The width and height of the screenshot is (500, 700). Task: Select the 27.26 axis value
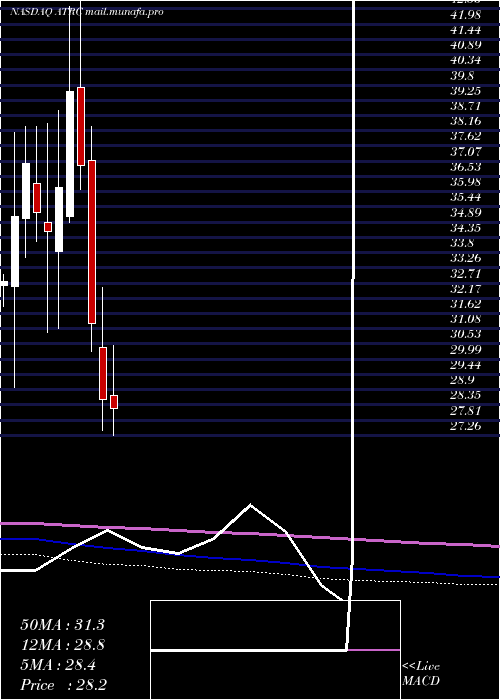pyautogui.click(x=466, y=426)
